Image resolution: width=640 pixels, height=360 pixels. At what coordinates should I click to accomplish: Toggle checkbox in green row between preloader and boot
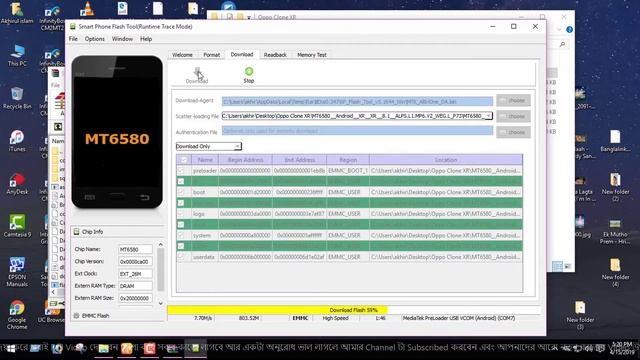tap(181, 181)
